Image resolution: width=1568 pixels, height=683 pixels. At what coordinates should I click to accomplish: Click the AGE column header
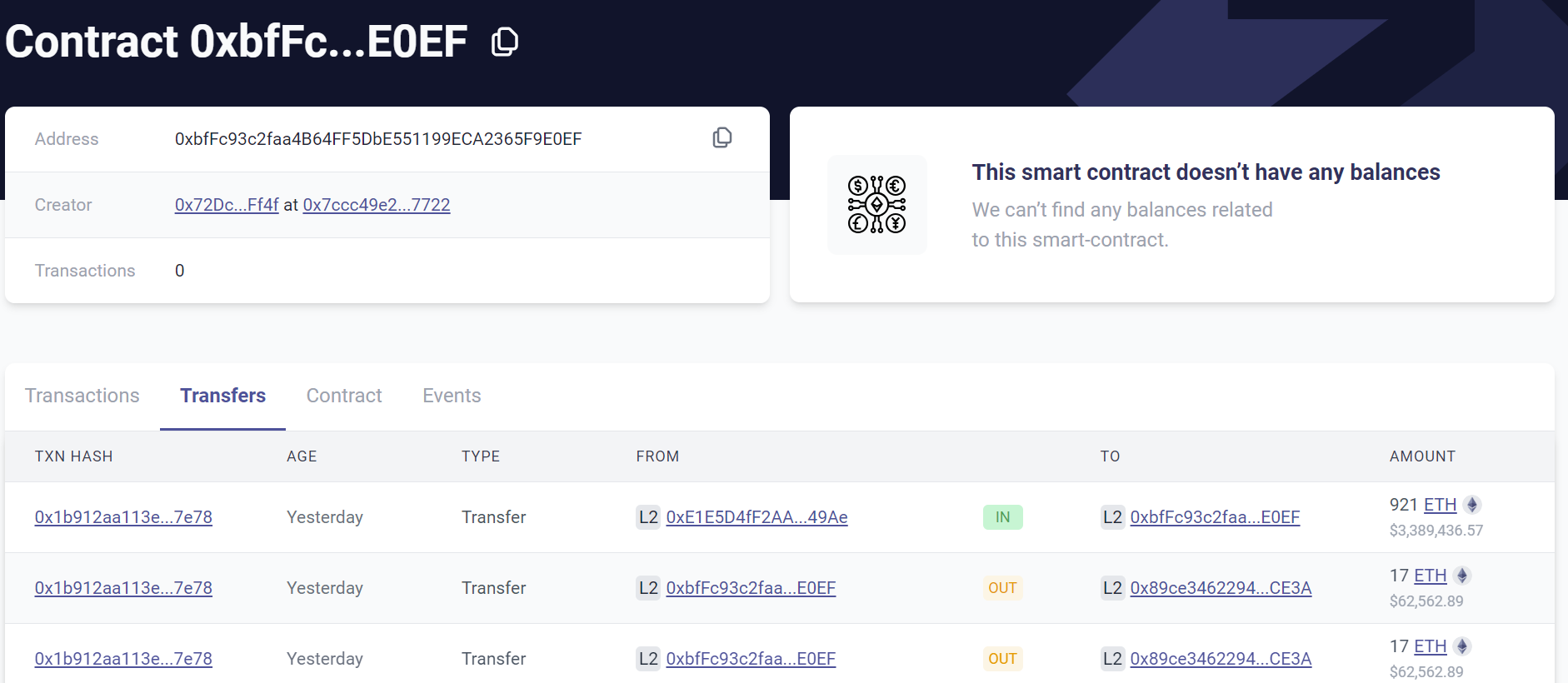tap(302, 456)
